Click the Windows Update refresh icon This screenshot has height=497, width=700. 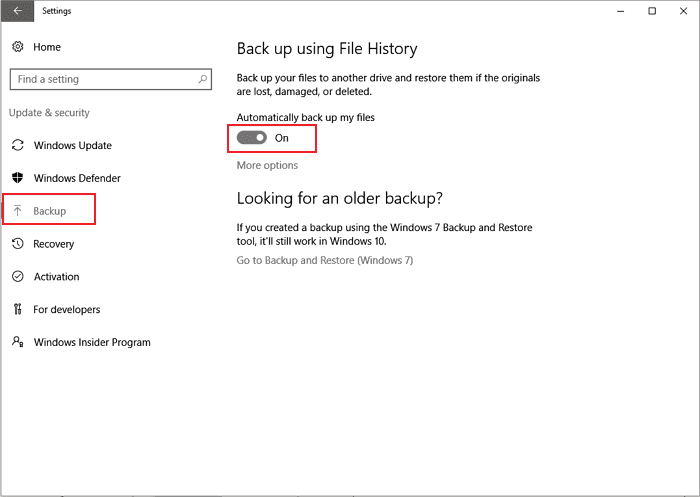[17, 145]
